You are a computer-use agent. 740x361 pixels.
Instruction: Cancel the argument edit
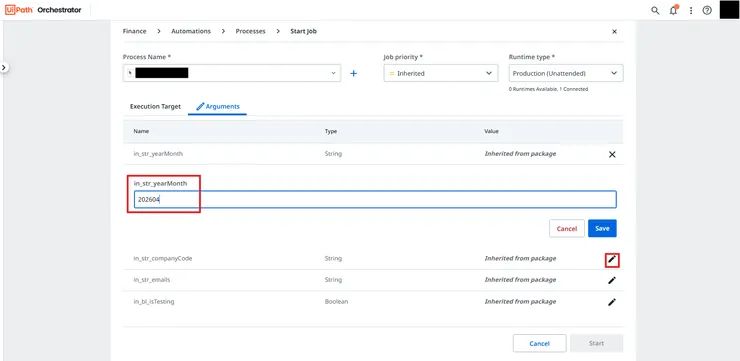pos(567,228)
